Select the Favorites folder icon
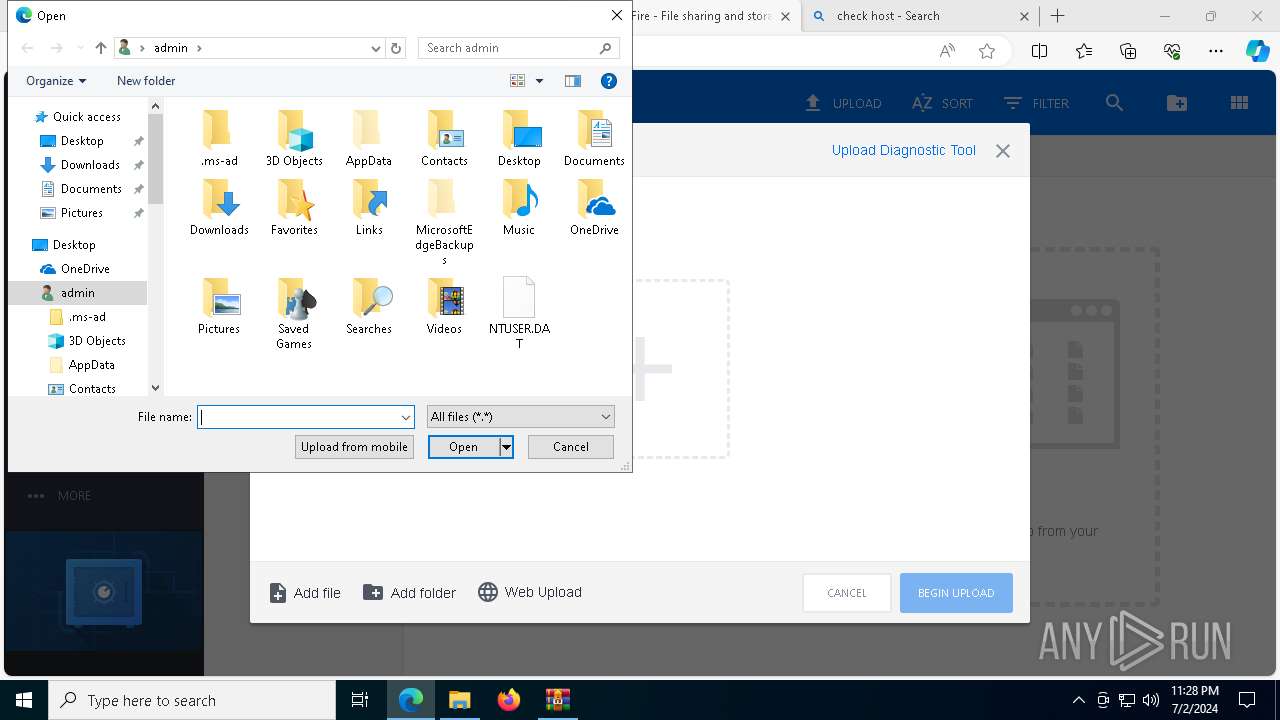Viewport: 1280px width, 720px height. click(294, 208)
